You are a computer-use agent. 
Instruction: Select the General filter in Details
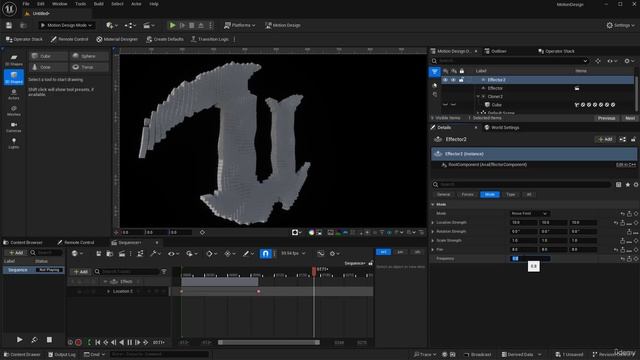click(x=443, y=195)
